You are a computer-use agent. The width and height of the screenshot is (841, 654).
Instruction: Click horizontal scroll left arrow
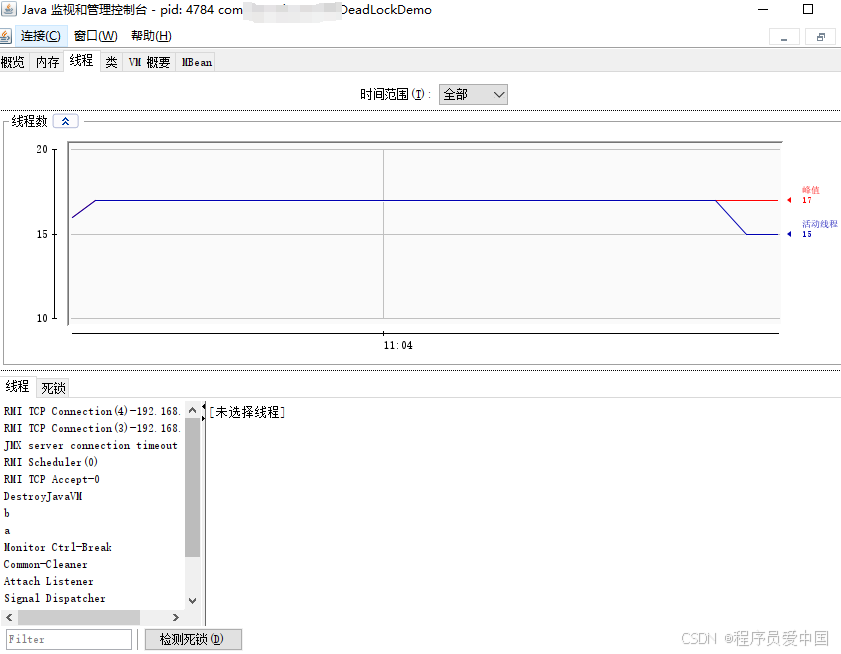coord(9,618)
